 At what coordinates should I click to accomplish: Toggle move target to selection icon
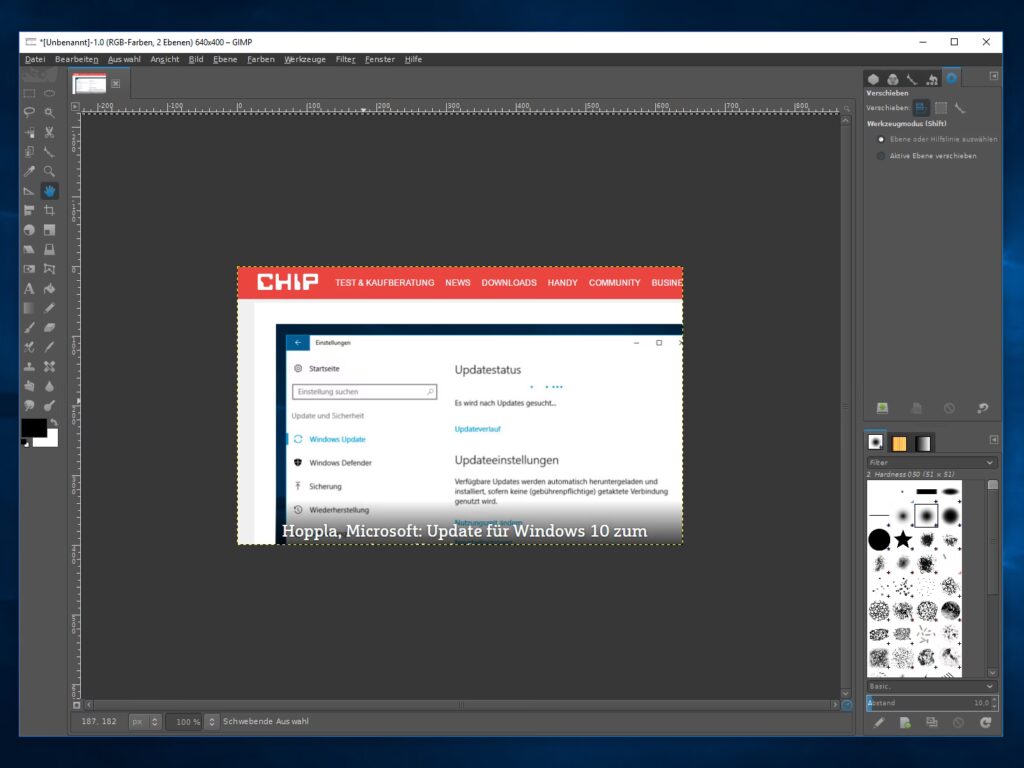(941, 107)
